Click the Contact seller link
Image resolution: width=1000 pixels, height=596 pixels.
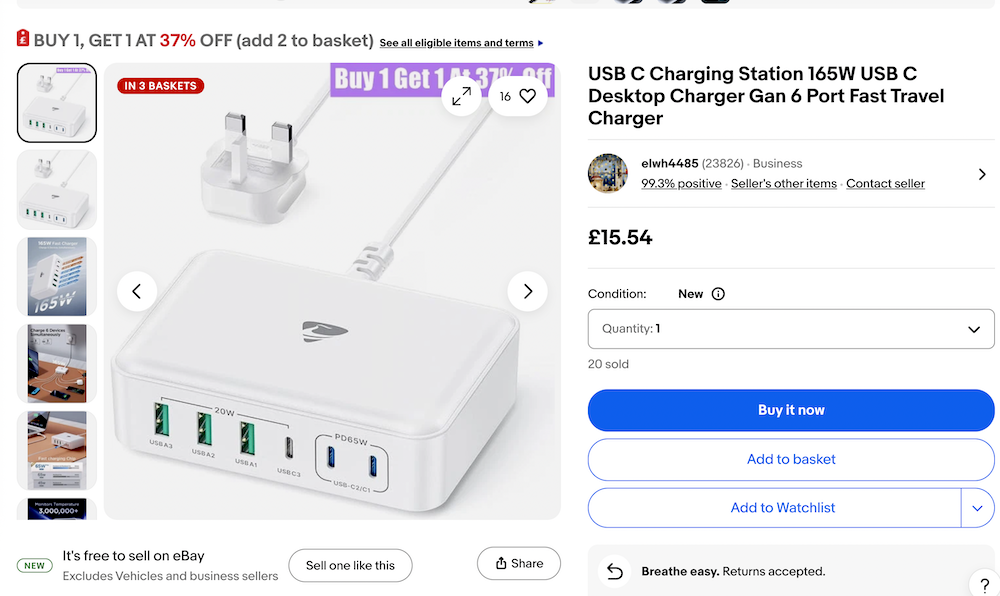pos(885,184)
